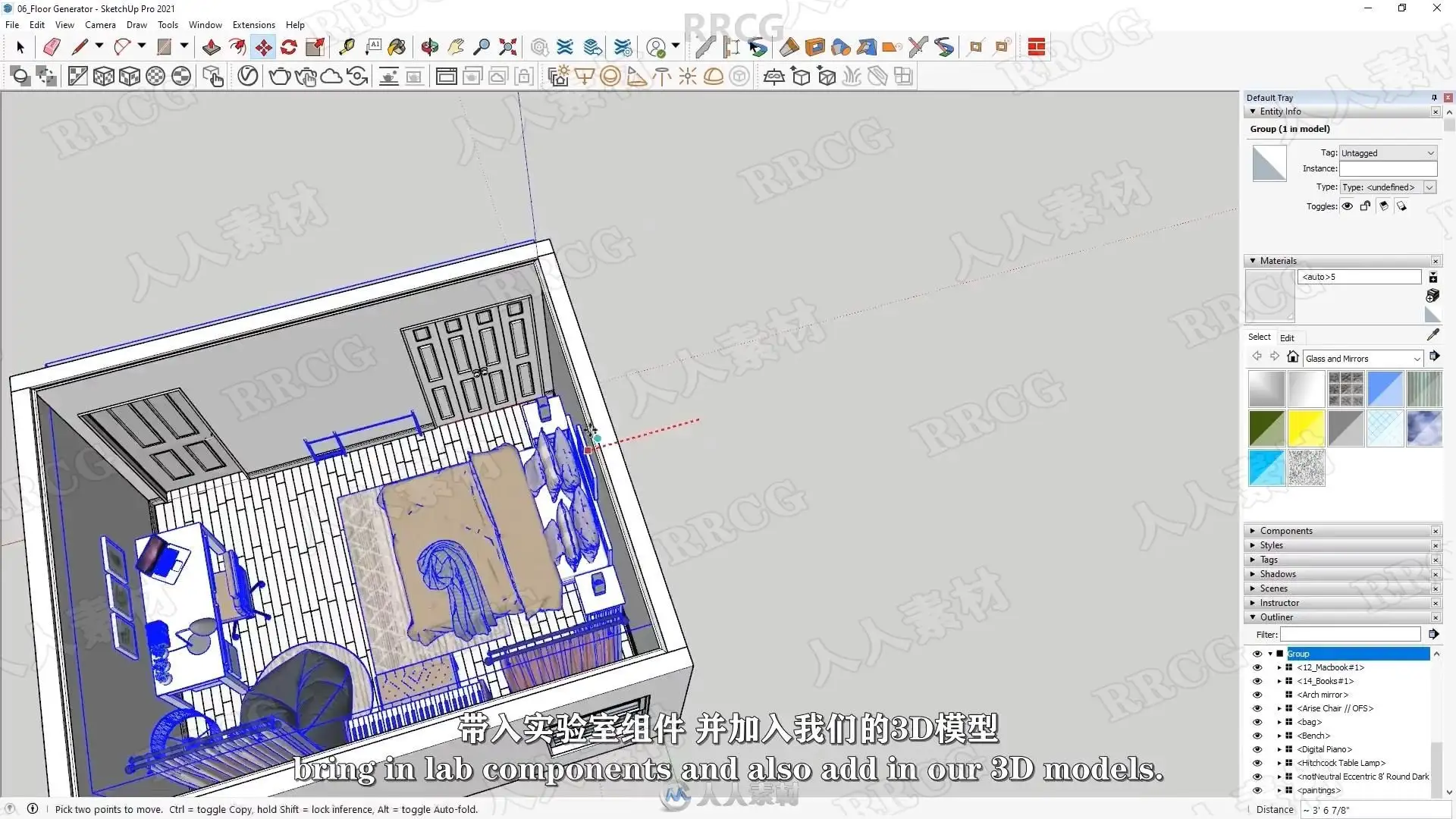This screenshot has height=819, width=1456.
Task: Open the Extensions menu
Action: coord(253,24)
